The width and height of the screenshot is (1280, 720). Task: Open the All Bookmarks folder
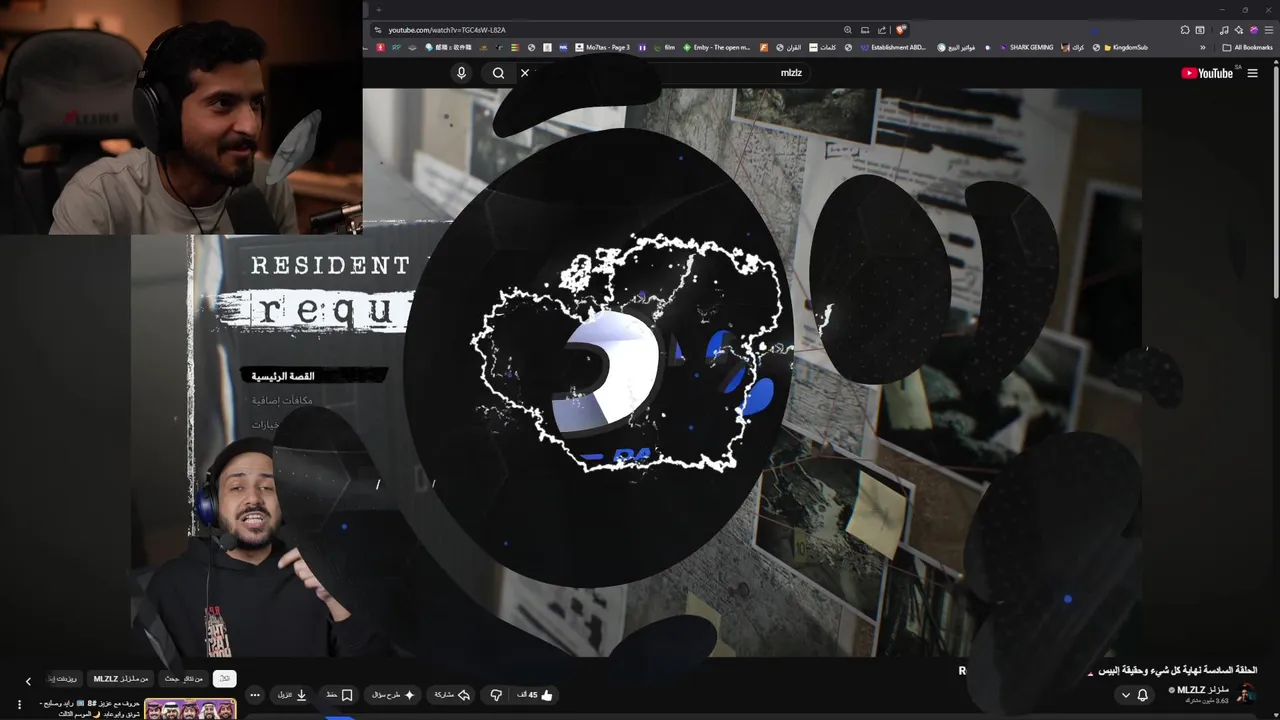[1247, 47]
